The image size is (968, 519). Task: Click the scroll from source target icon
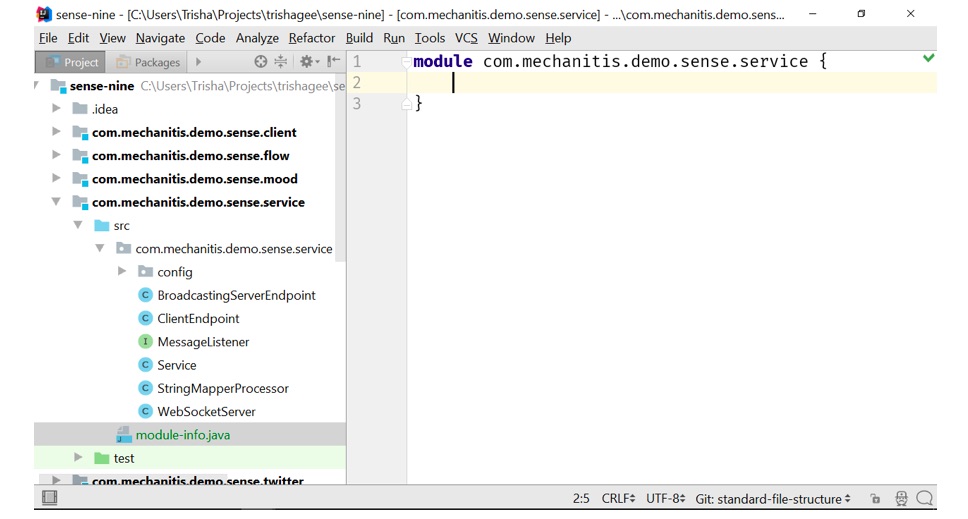point(261,61)
